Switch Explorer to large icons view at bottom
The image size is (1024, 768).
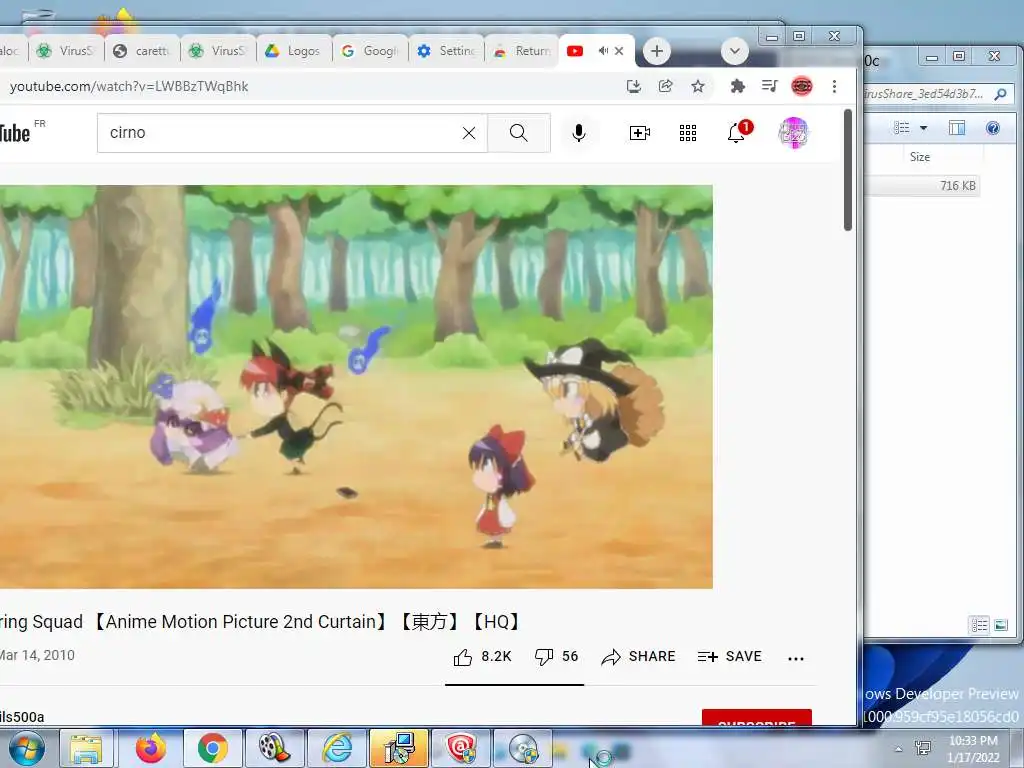tap(1000, 625)
